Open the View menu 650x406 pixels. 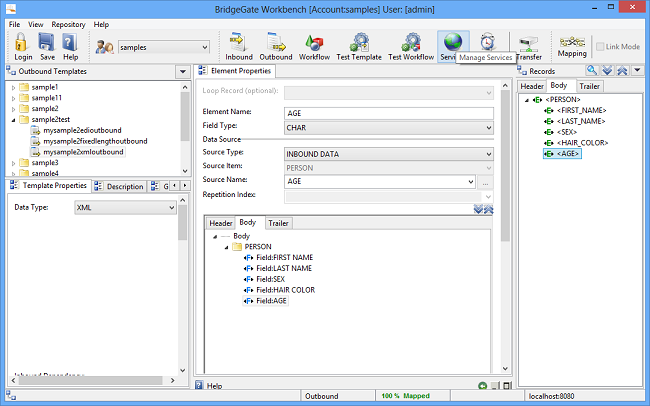(36, 24)
